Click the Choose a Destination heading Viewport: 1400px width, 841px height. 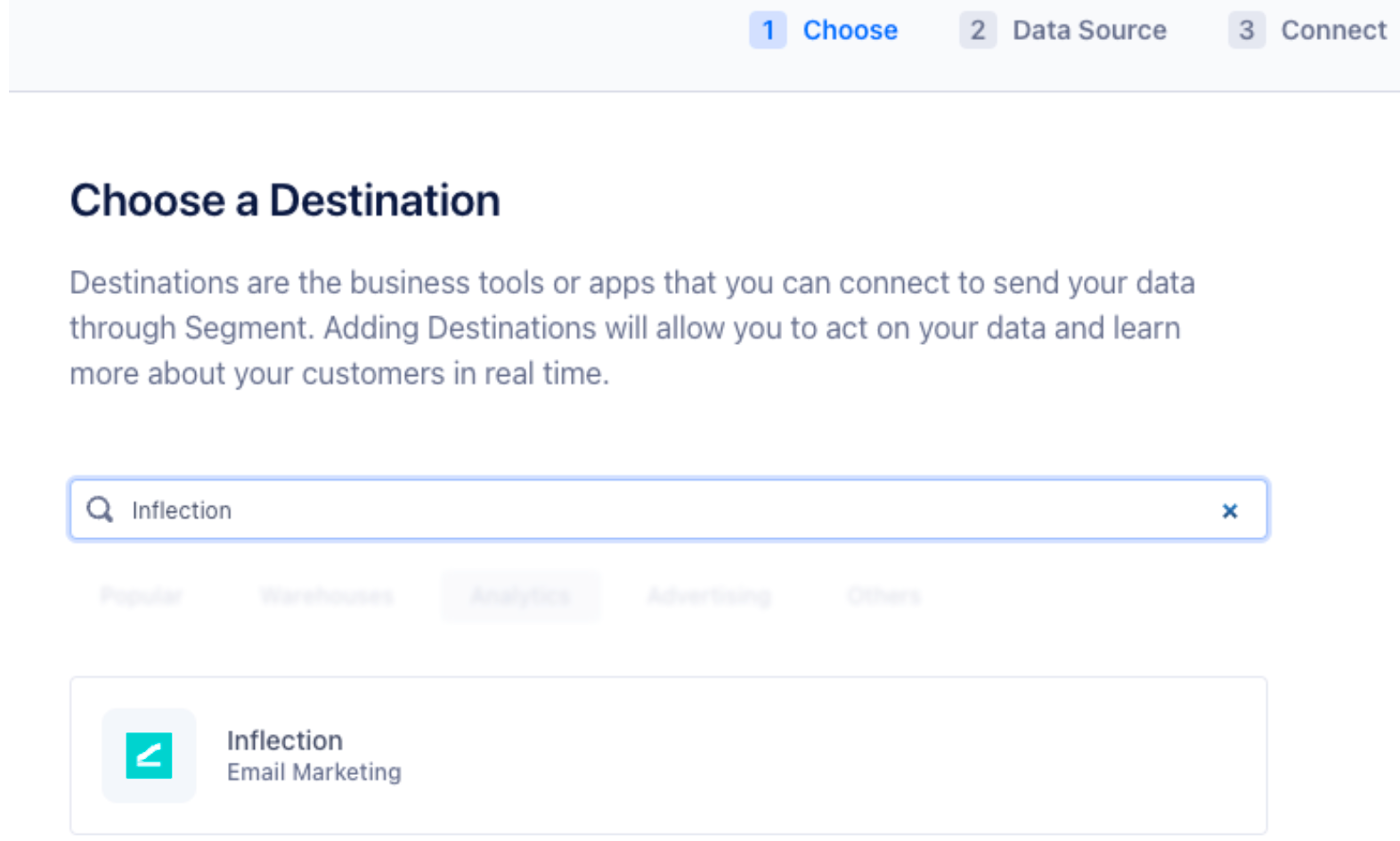click(285, 200)
